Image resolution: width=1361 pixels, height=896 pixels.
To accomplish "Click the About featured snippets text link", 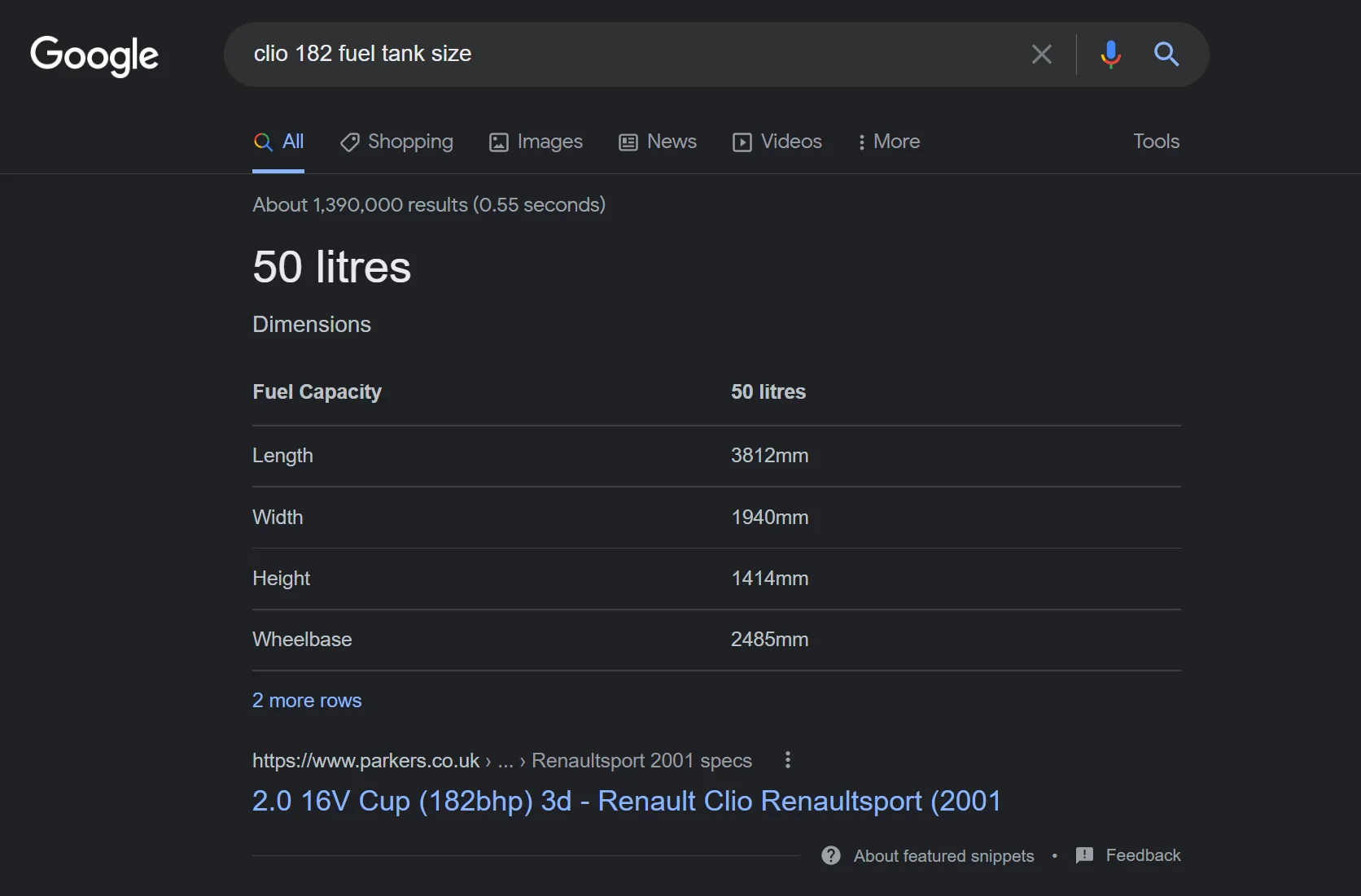I will [943, 856].
